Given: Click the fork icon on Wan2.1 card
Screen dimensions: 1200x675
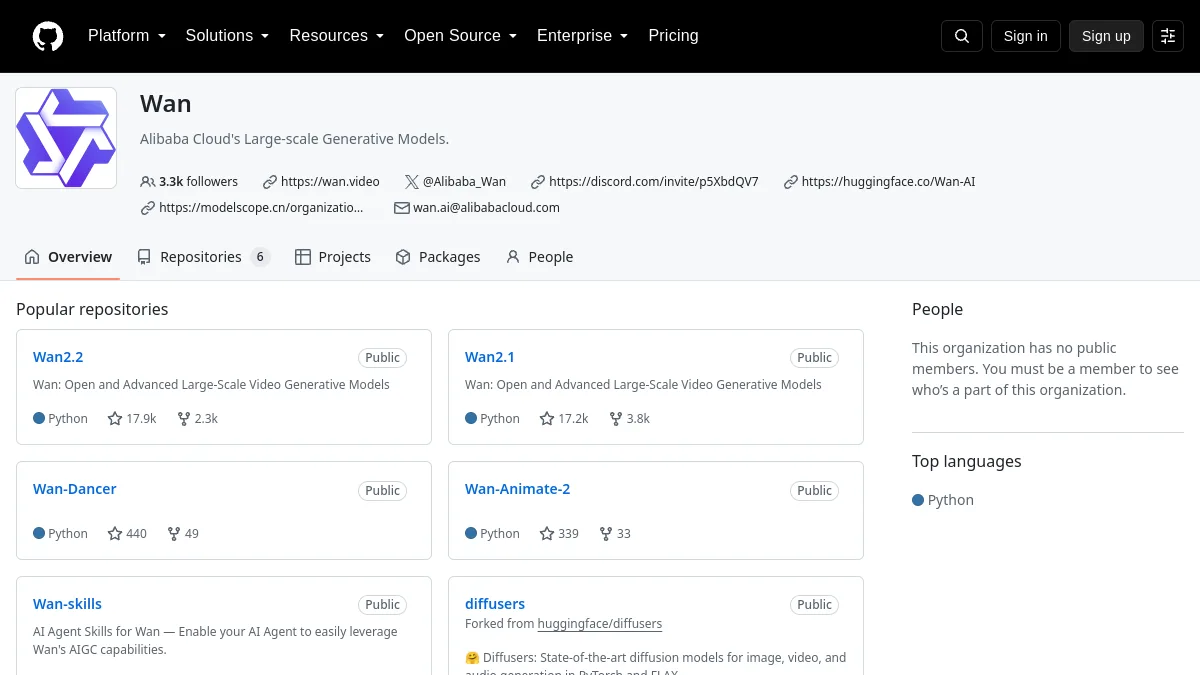Looking at the screenshot, I should [x=616, y=419].
